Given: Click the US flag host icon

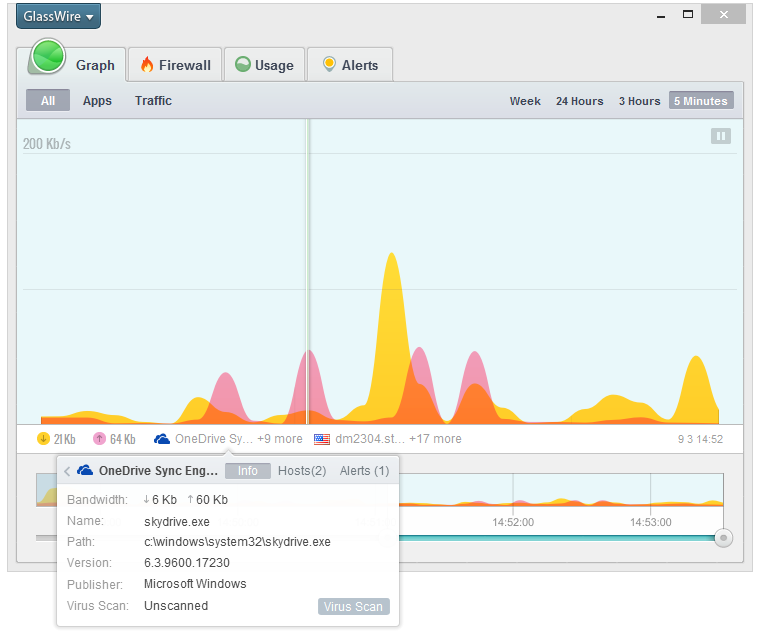Looking at the screenshot, I should coord(322,439).
